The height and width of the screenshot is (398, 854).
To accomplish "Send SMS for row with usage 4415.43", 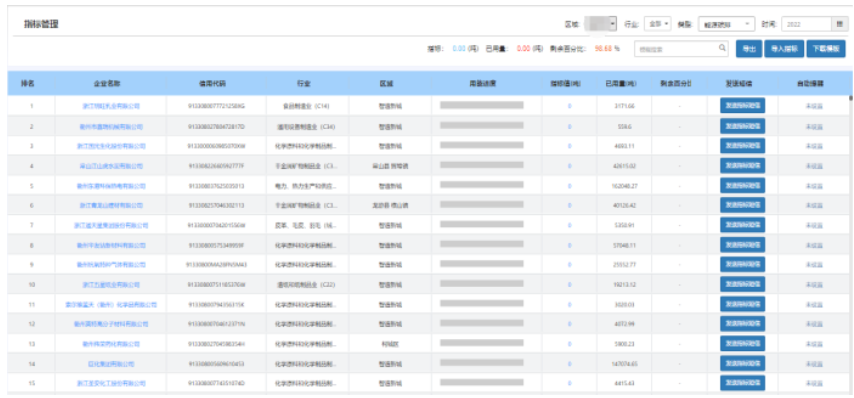I will pos(742,383).
